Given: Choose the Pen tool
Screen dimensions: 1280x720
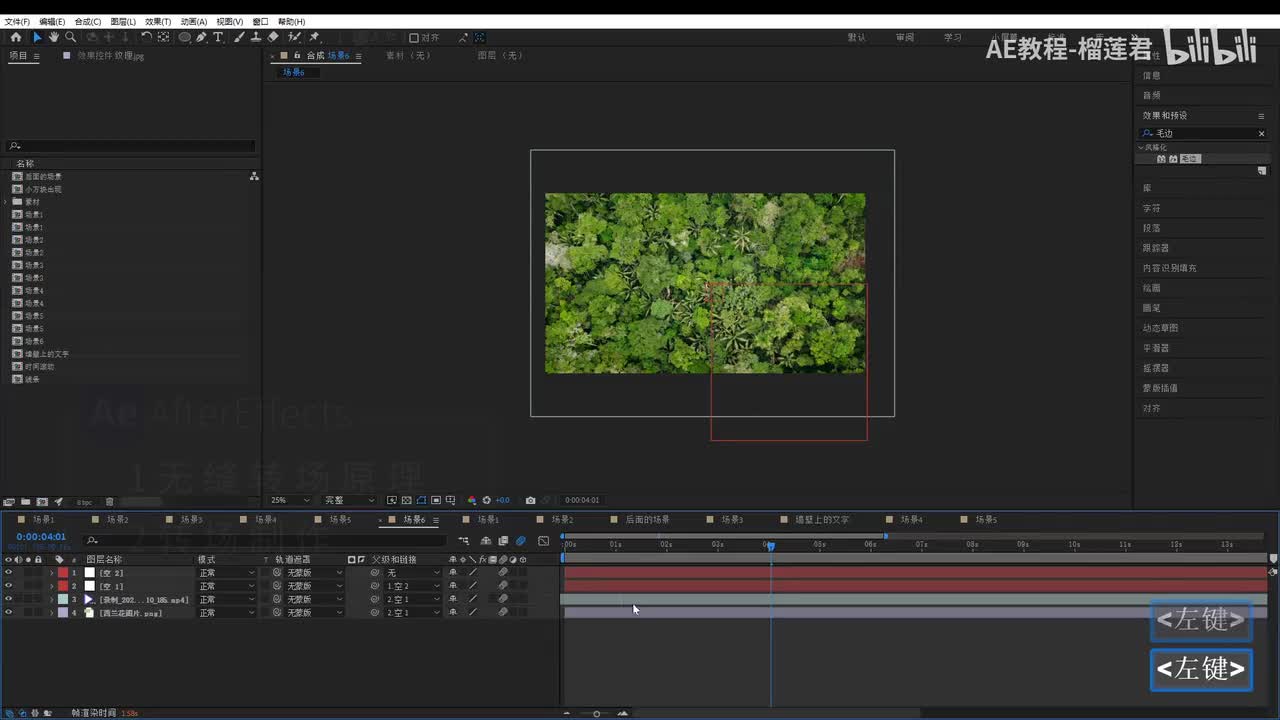Looking at the screenshot, I should (x=201, y=37).
